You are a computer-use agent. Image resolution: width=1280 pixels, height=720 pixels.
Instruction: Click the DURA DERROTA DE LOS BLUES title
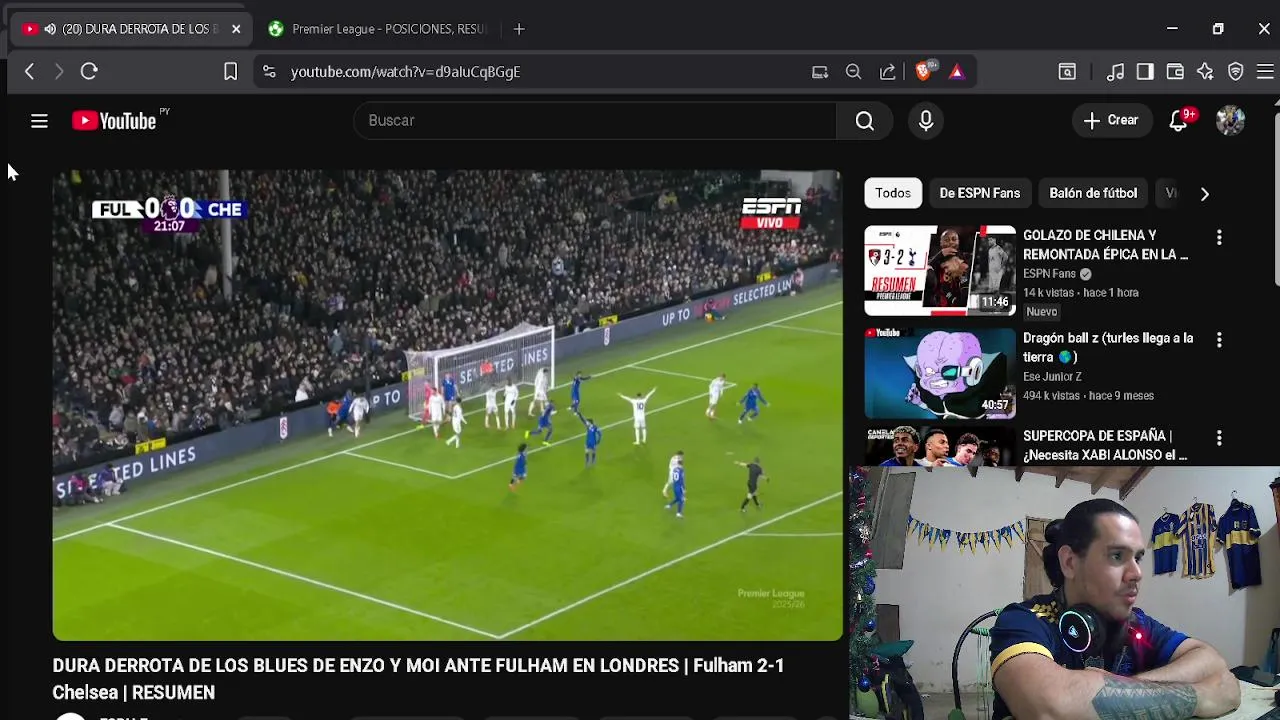418,679
